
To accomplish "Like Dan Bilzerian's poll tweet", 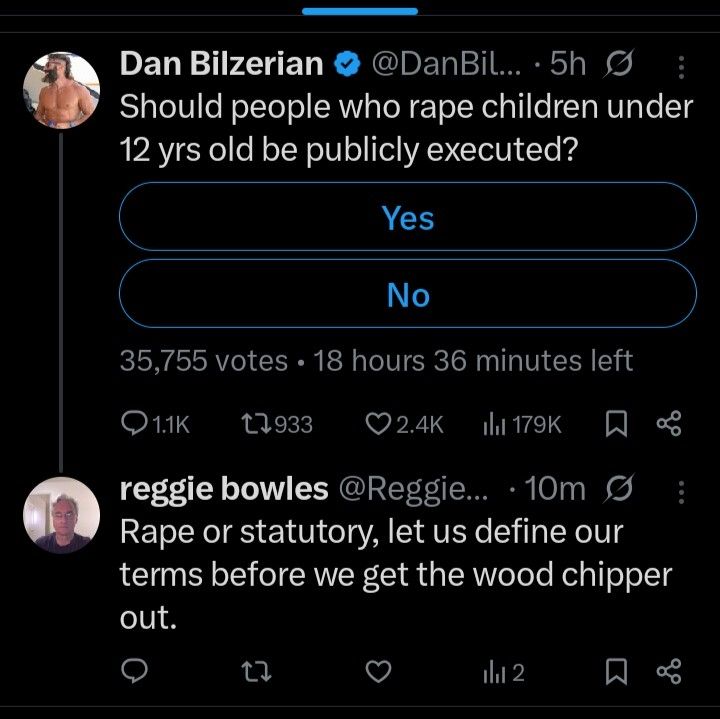I will [377, 425].
